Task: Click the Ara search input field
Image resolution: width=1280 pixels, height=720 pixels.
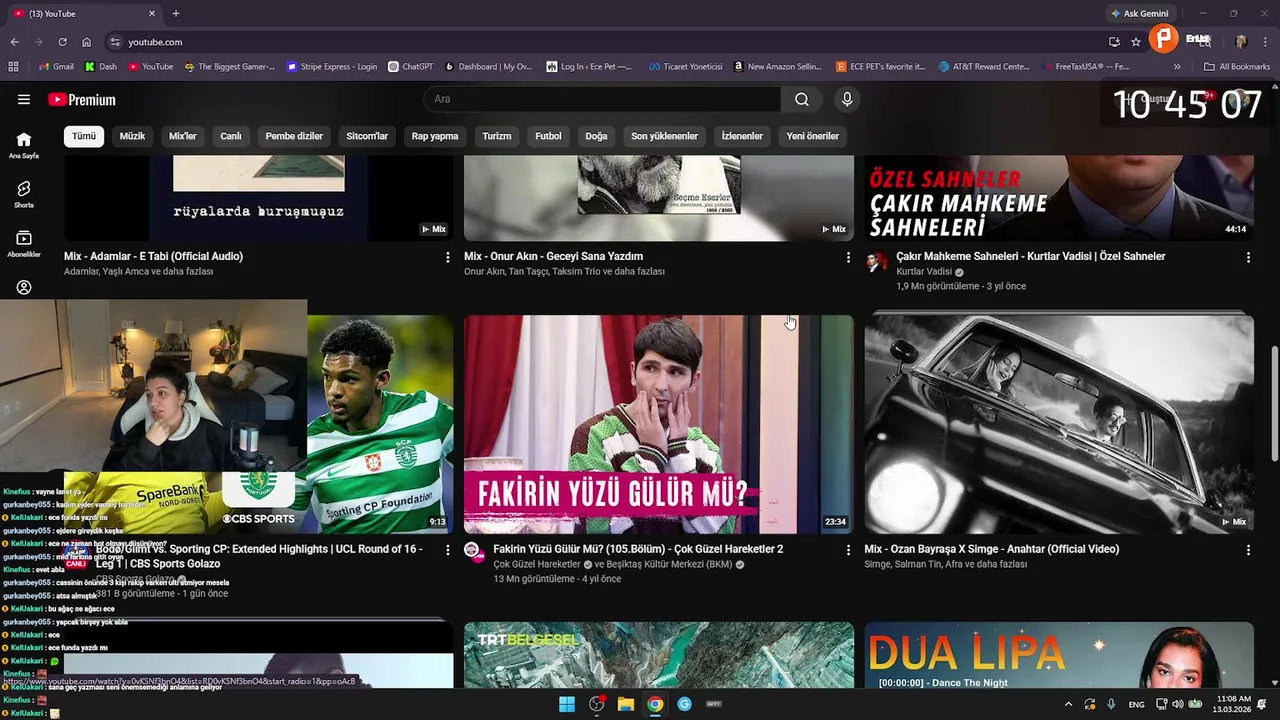Action: tap(602, 99)
